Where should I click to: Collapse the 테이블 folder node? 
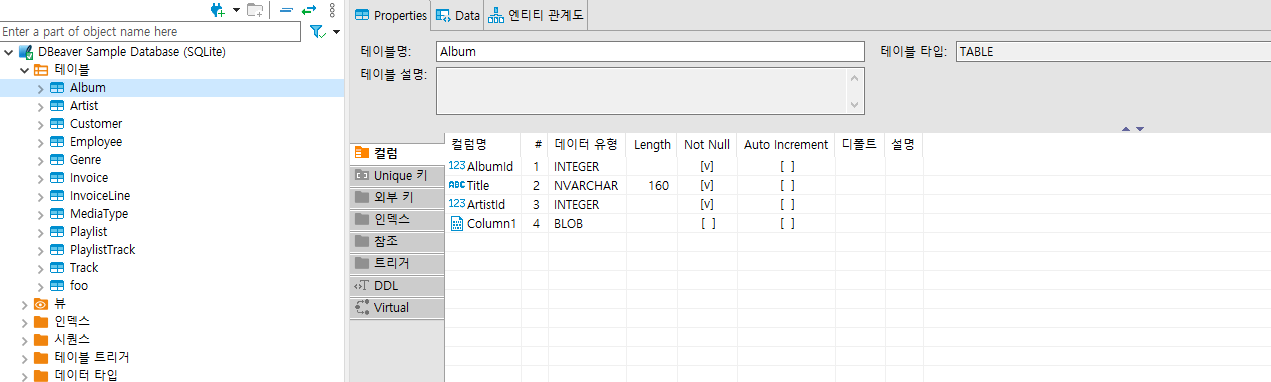point(25,70)
